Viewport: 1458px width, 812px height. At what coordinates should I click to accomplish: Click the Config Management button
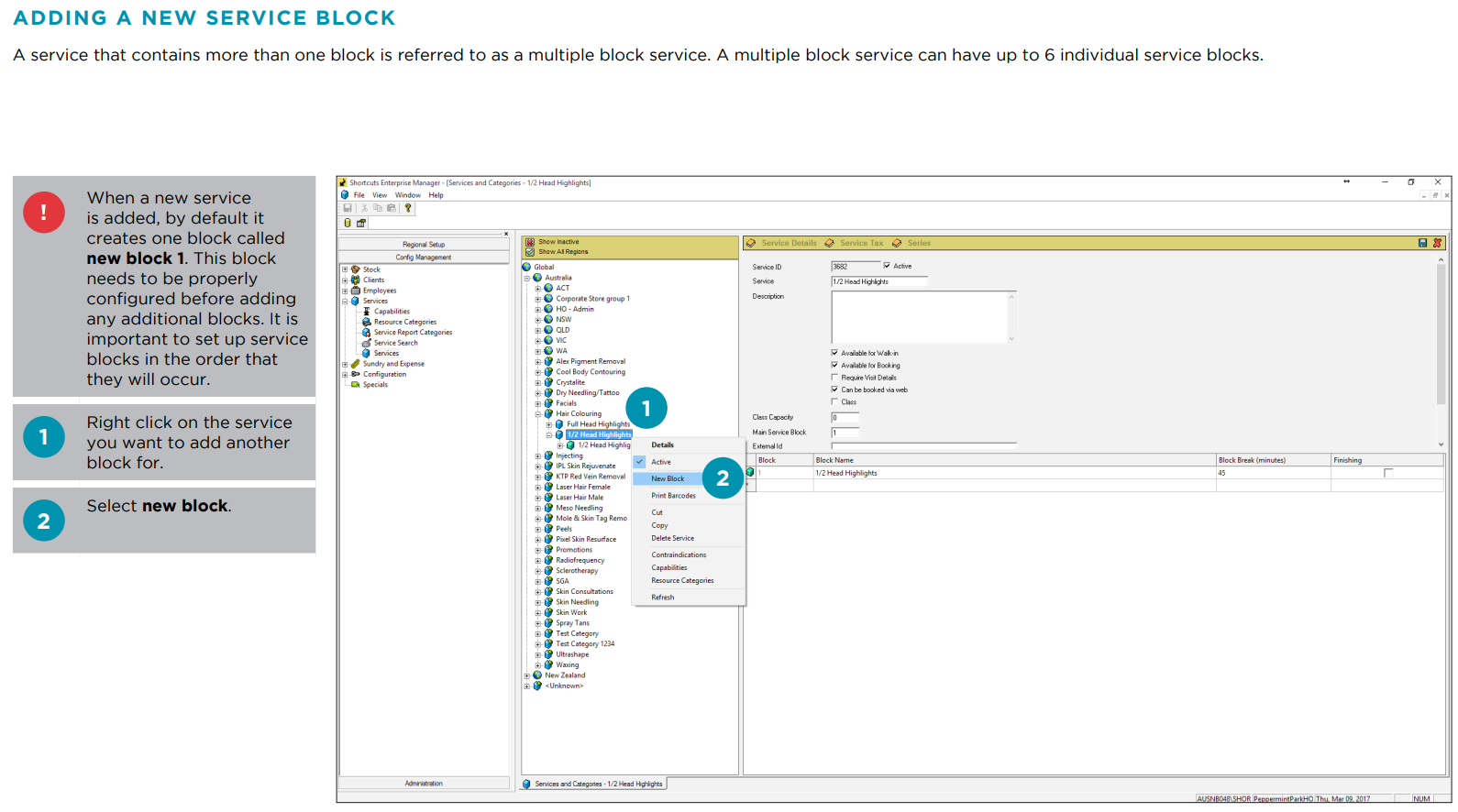click(424, 258)
